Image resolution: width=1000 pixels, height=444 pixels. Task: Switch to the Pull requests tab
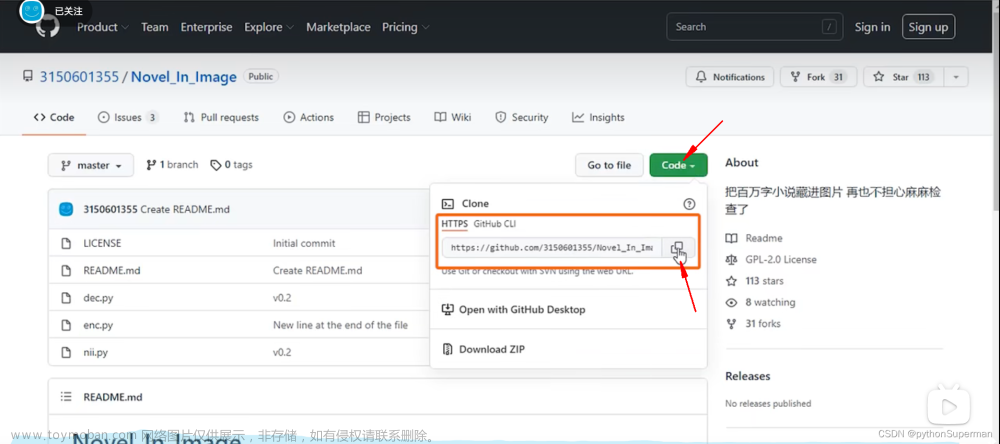tap(221, 117)
